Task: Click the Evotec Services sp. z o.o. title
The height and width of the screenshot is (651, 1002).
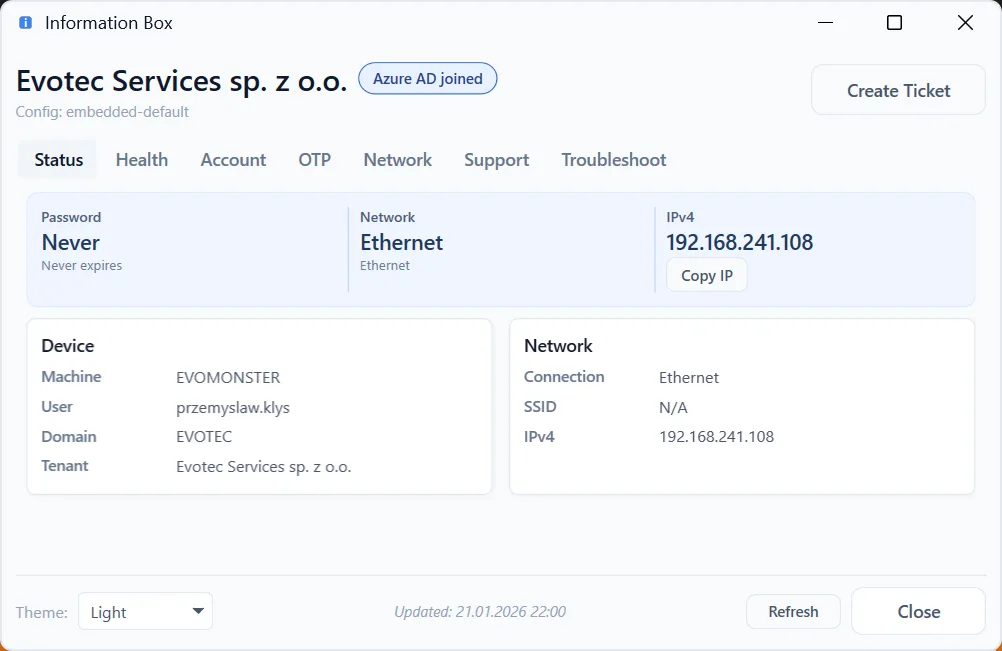Action: (x=181, y=81)
